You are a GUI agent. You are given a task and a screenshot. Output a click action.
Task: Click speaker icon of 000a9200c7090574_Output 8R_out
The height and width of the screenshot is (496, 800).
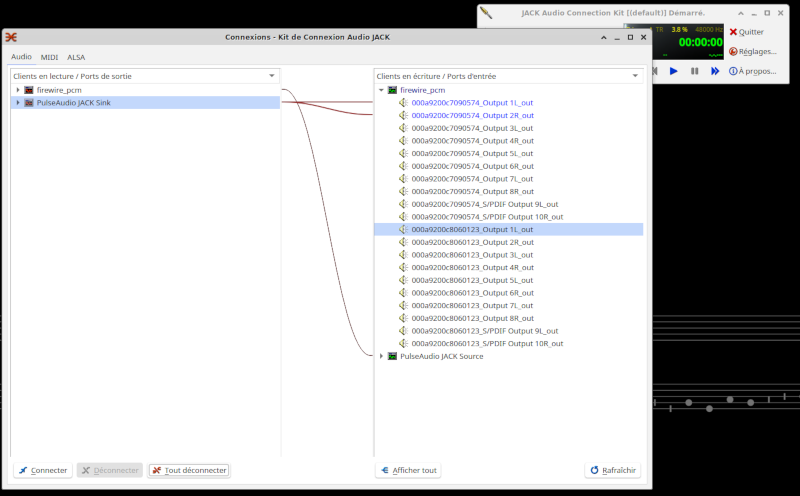[x=403, y=191]
